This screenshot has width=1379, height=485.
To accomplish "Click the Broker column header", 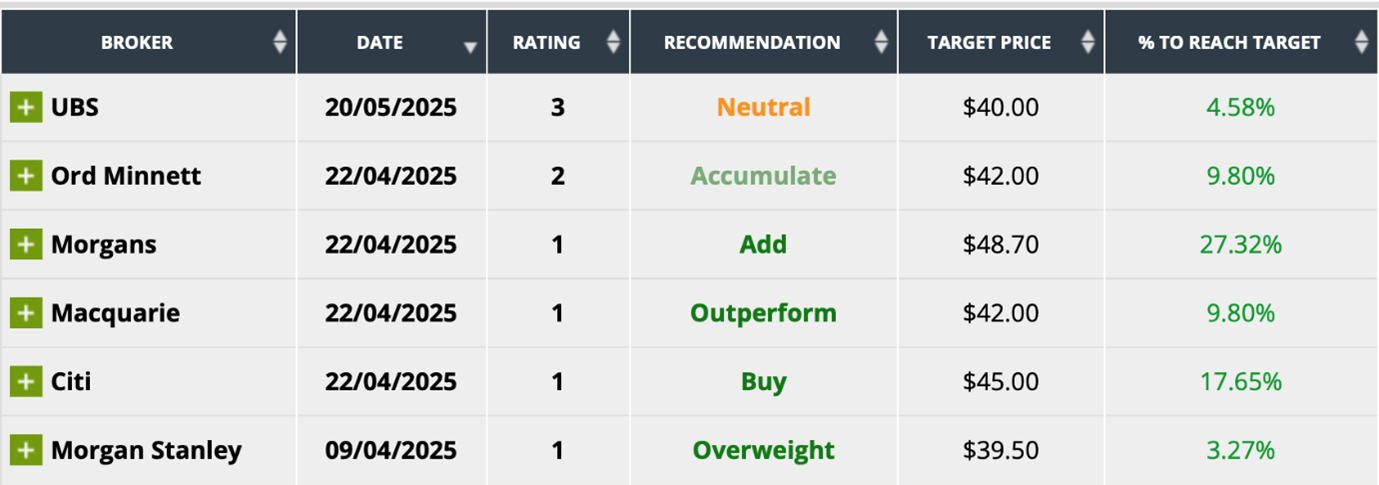I will [x=137, y=42].
